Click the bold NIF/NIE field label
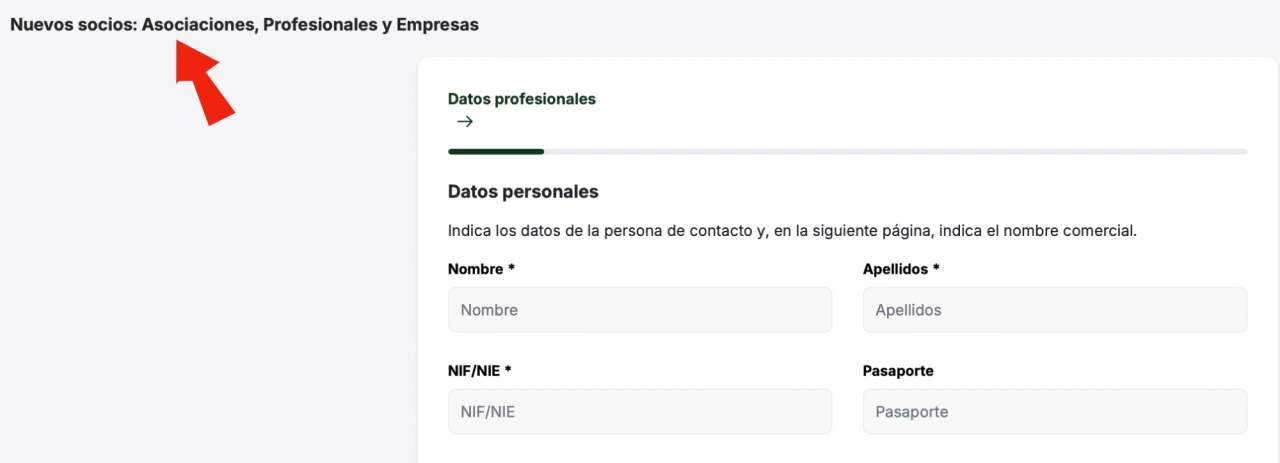This screenshot has height=463, width=1280. click(474, 371)
